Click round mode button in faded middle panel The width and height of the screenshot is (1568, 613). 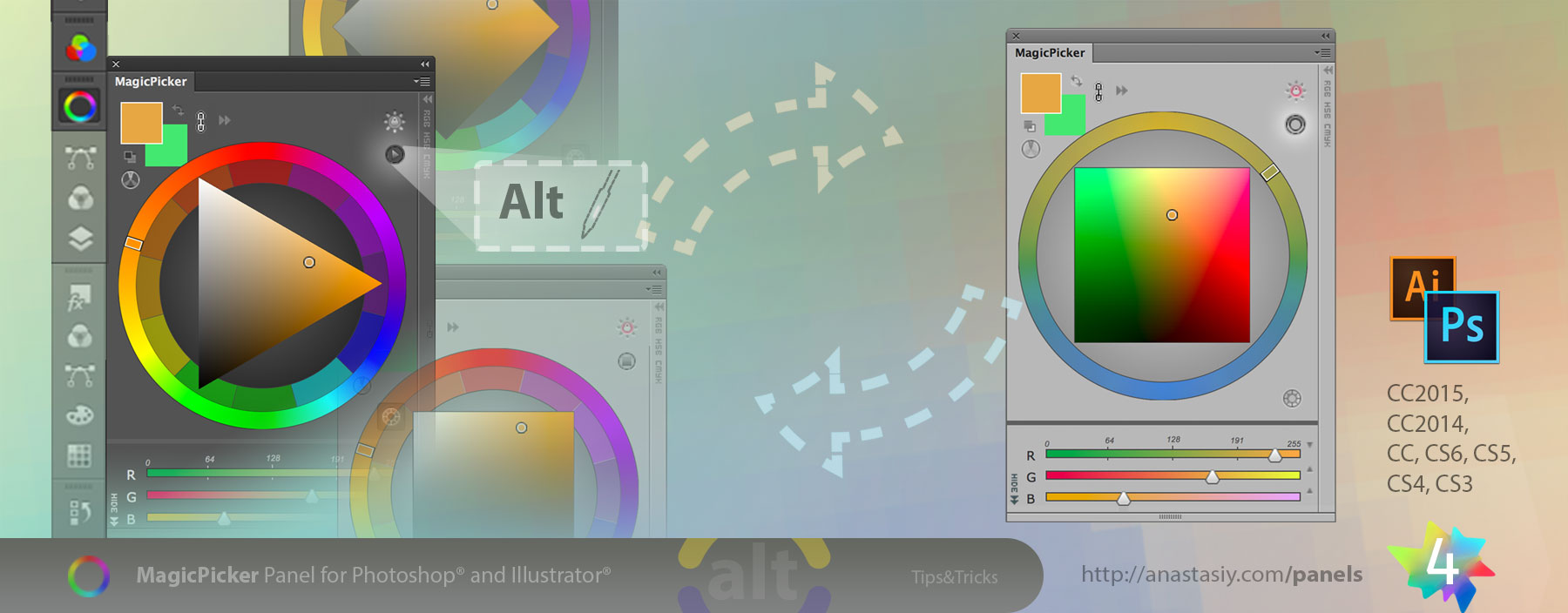626,361
